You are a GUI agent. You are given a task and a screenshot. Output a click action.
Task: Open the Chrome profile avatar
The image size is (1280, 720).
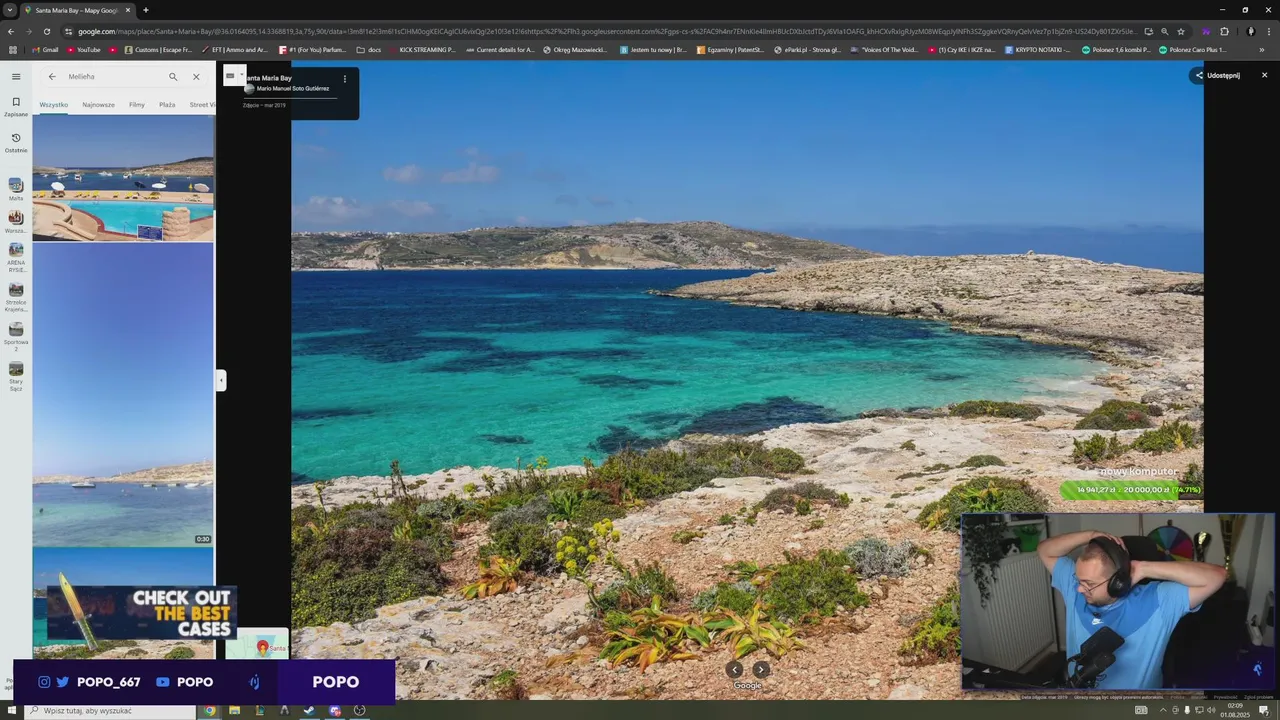pyautogui.click(x=1251, y=31)
